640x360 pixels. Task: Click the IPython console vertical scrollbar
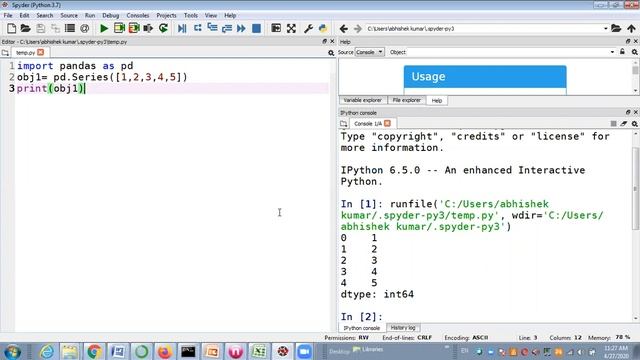[636, 188]
